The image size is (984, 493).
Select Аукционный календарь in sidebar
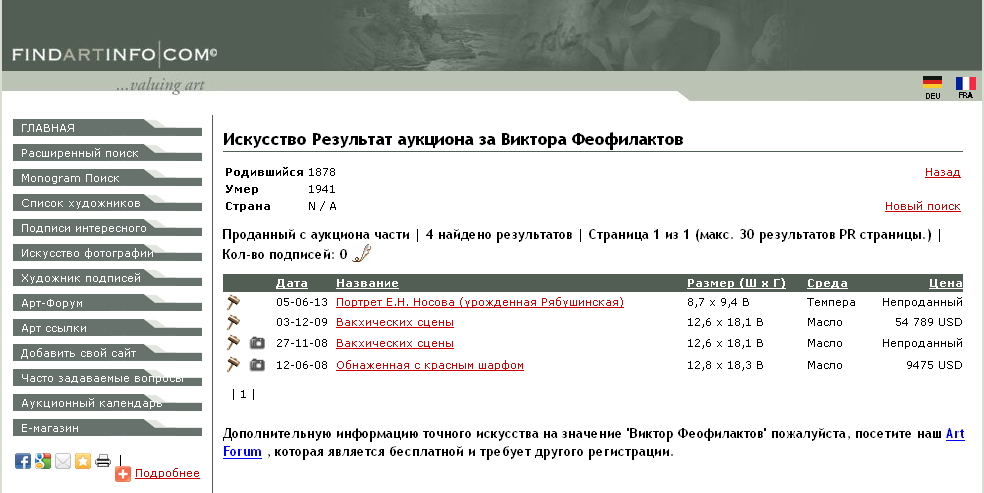[91, 403]
